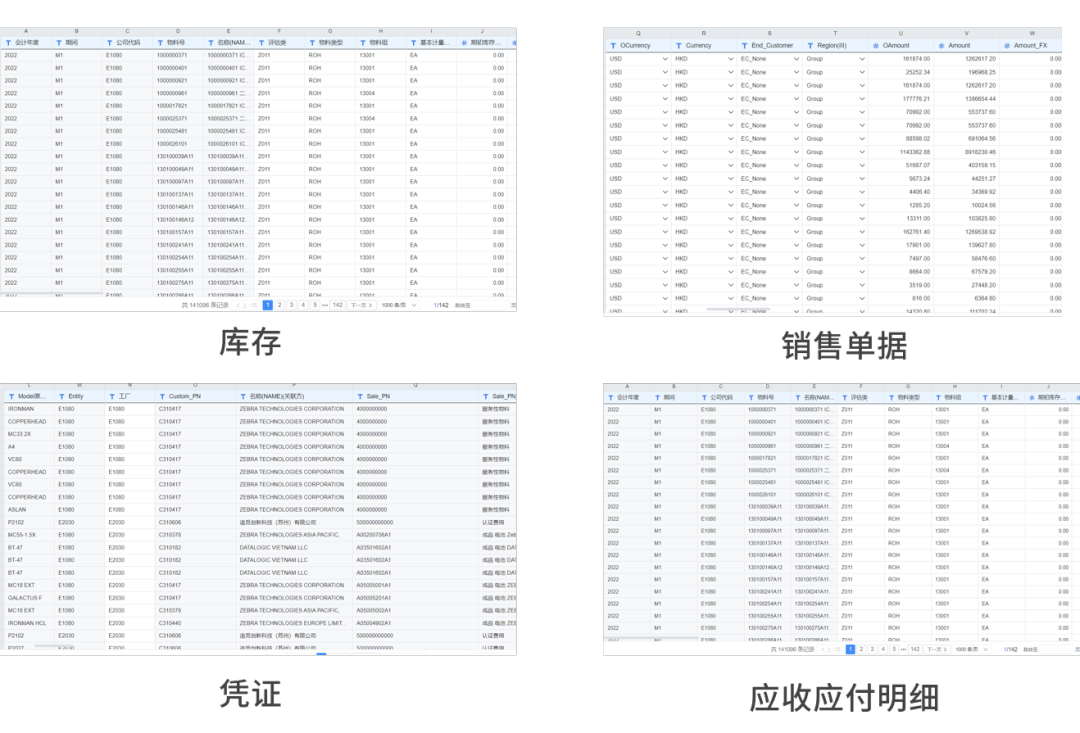Click the text-type icon of 会计年度 column in 库存 table
The width and height of the screenshot is (1080, 733).
pos(8,43)
